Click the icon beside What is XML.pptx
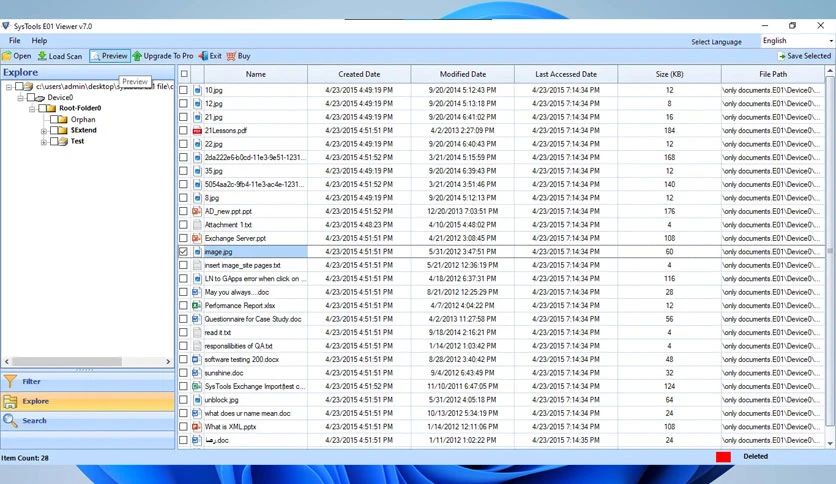Viewport: 836px width, 484px height. coord(197,426)
